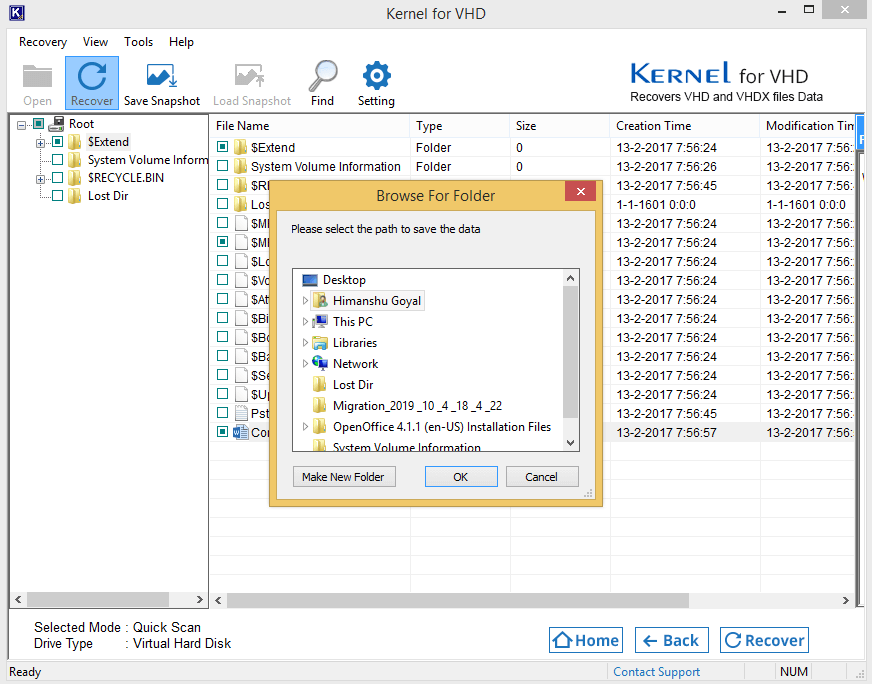
Task: Select the This PC icon in folder tree
Action: point(320,322)
